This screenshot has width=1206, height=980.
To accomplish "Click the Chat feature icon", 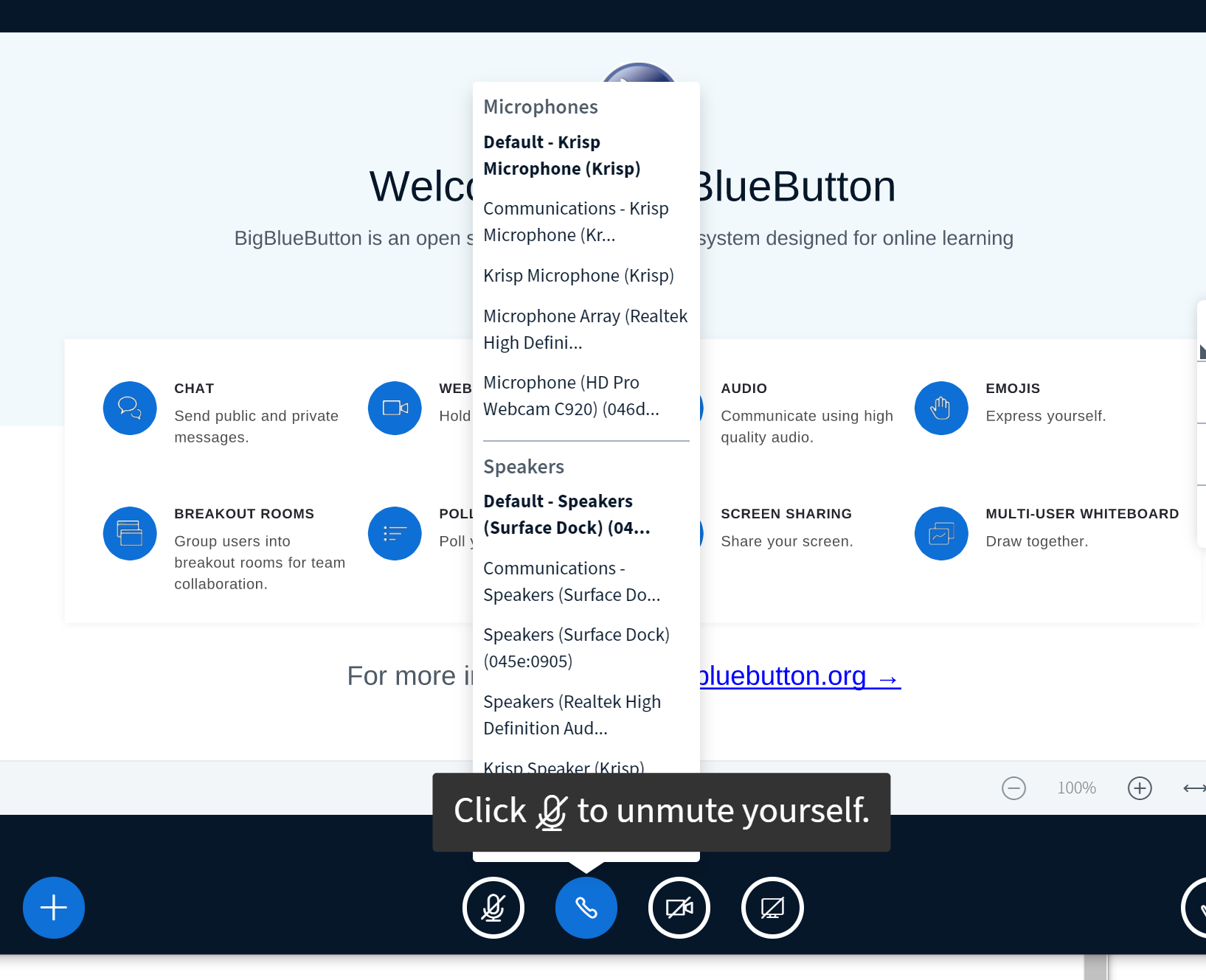I will coord(130,408).
